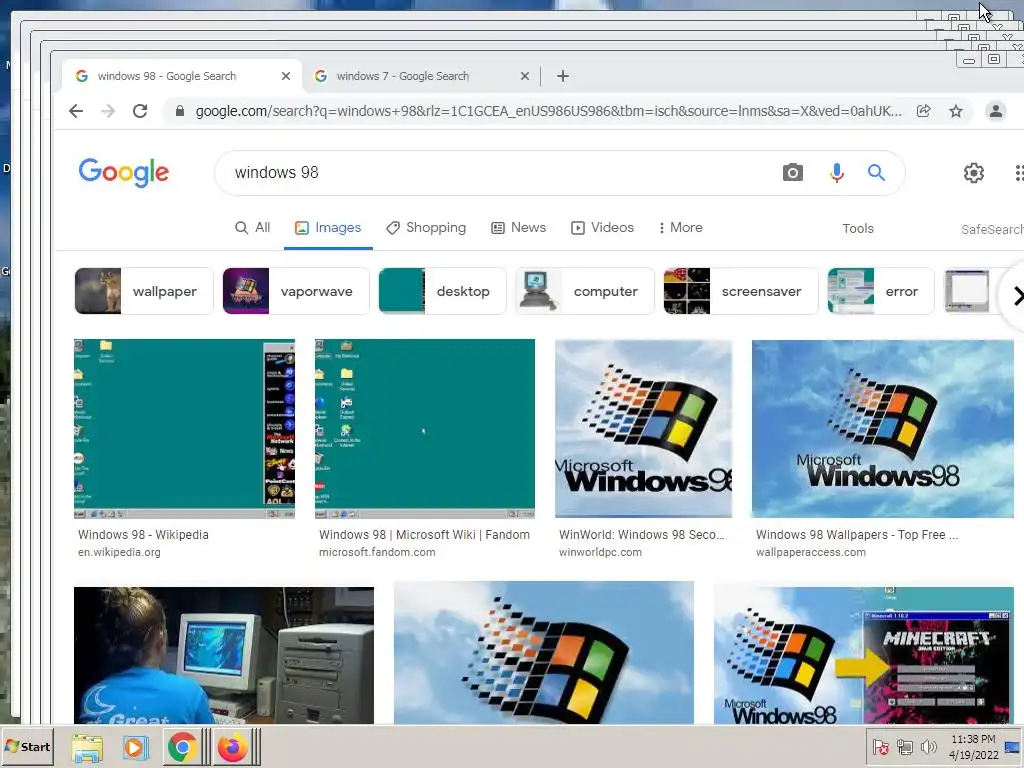Open the thumbnail of woman at old computer

(x=223, y=655)
